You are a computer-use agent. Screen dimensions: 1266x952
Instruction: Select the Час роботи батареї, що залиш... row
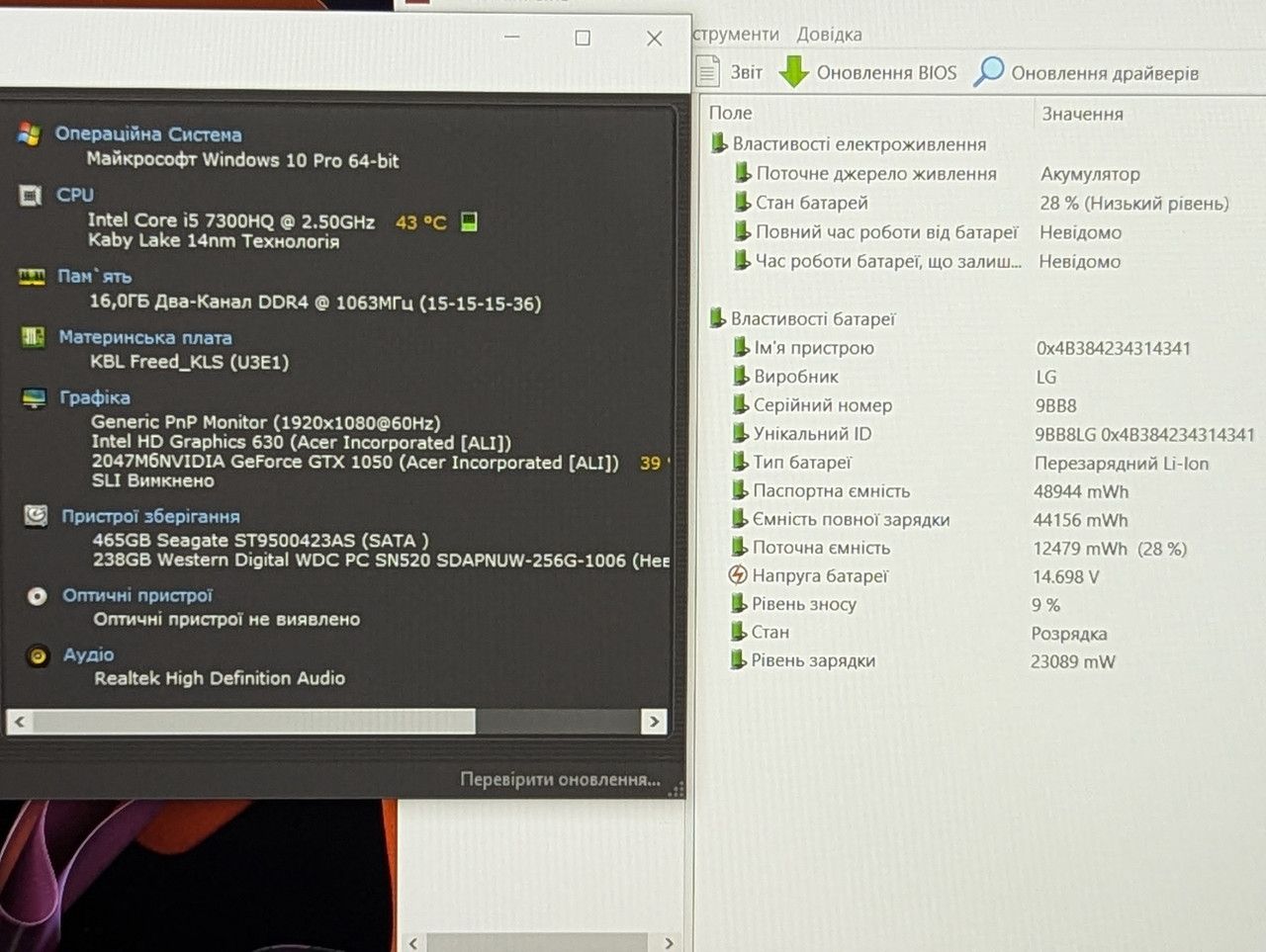(x=877, y=261)
